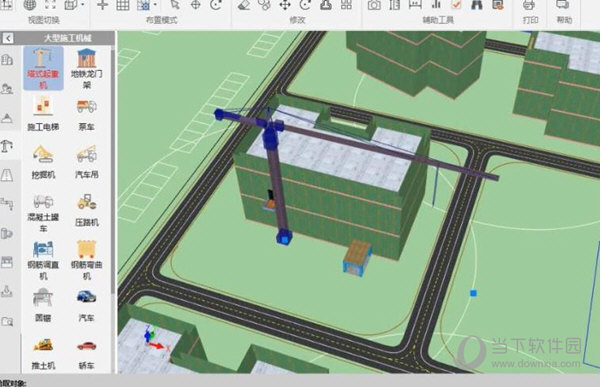Switch to the buildings category sidebar tab
The image size is (600, 387).
(x=7, y=60)
